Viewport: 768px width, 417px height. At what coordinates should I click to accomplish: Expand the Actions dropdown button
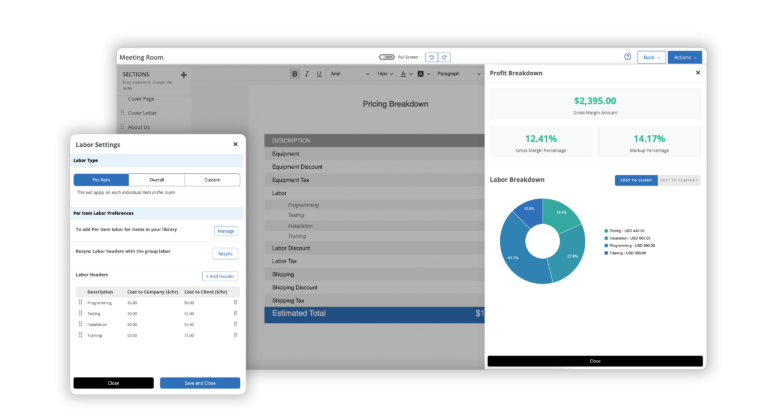(684, 57)
